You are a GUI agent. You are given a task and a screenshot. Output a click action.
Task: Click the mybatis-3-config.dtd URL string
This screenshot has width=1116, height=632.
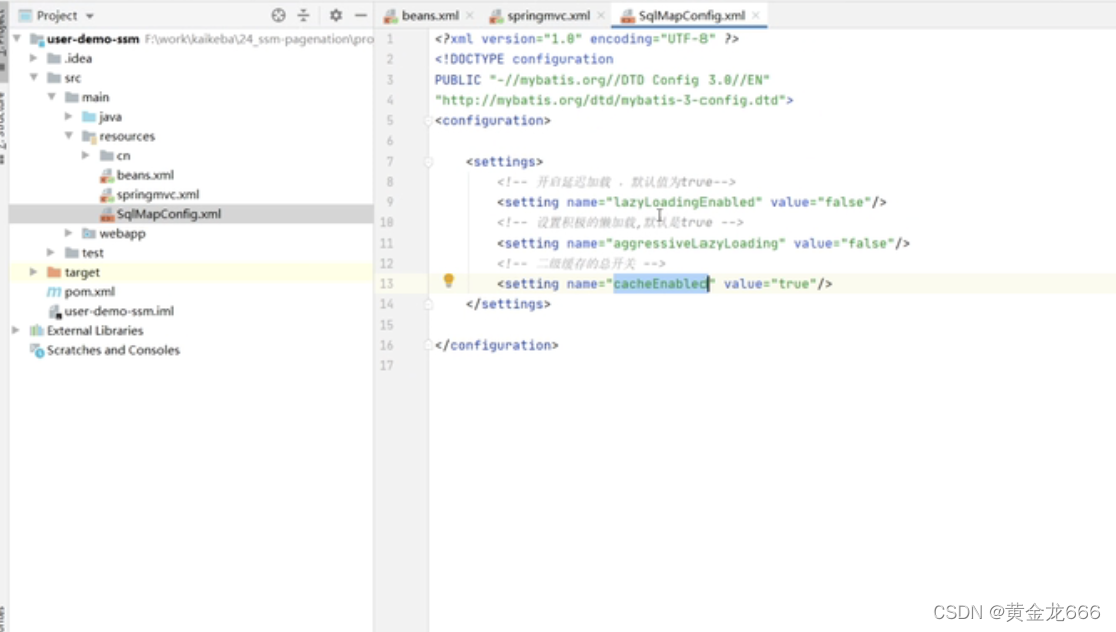point(611,100)
